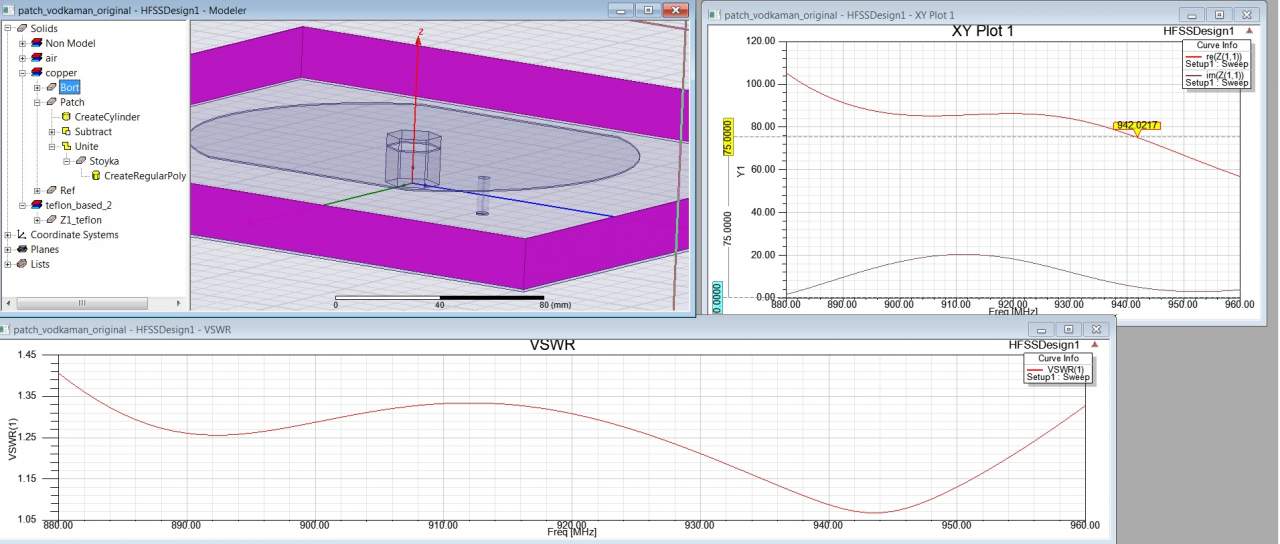Click the tree scrollbar left arrow

(x=10, y=303)
